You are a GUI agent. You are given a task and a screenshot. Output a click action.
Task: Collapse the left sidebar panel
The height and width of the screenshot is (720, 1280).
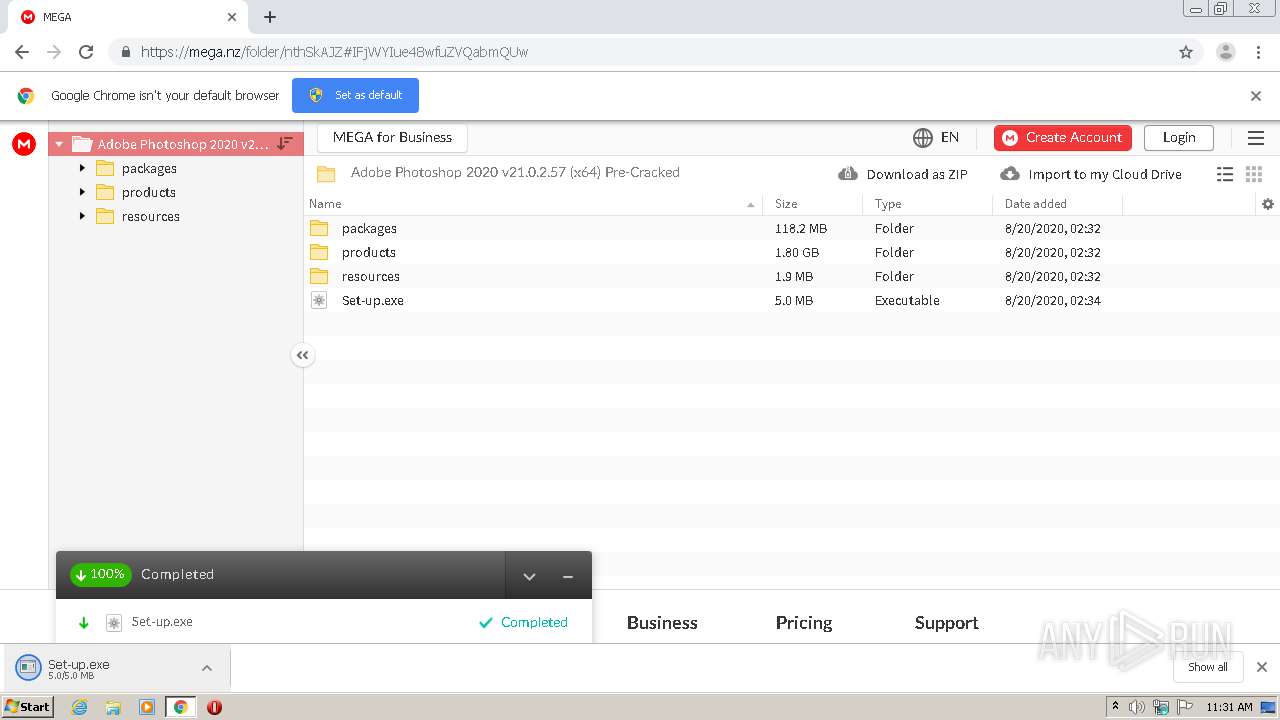[x=302, y=355]
